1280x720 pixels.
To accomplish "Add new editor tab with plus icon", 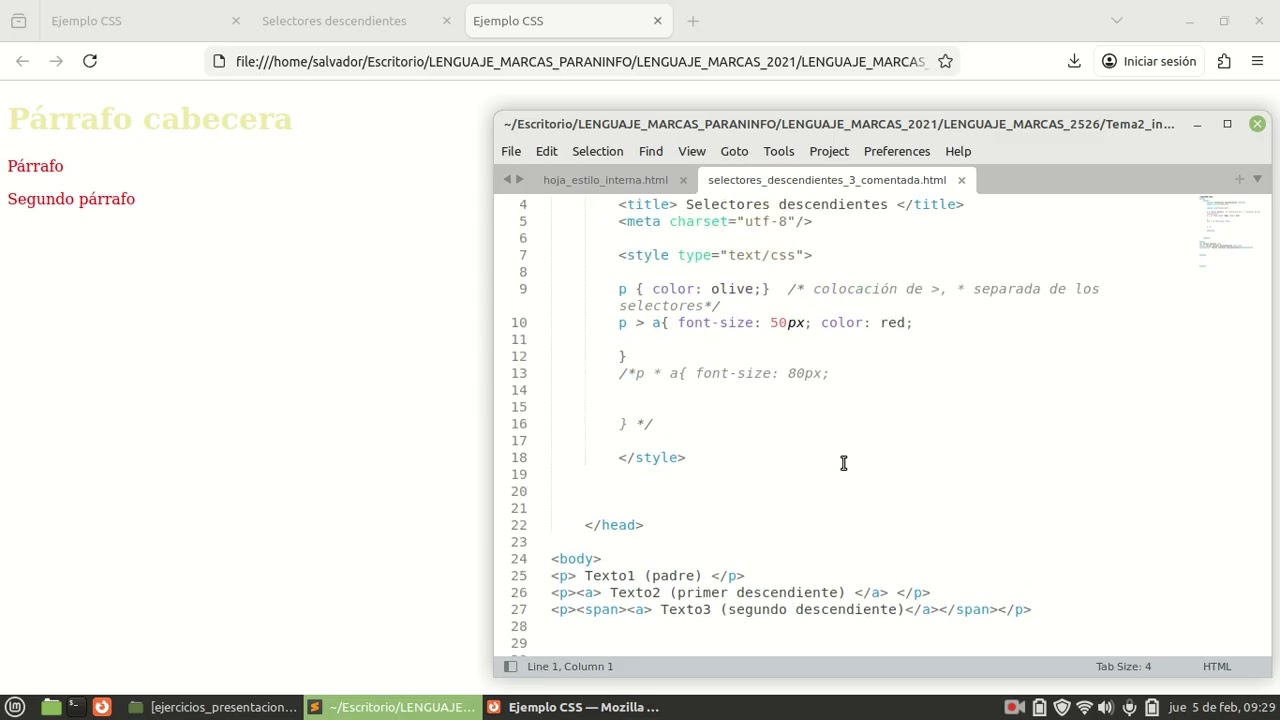I will click(x=1240, y=179).
